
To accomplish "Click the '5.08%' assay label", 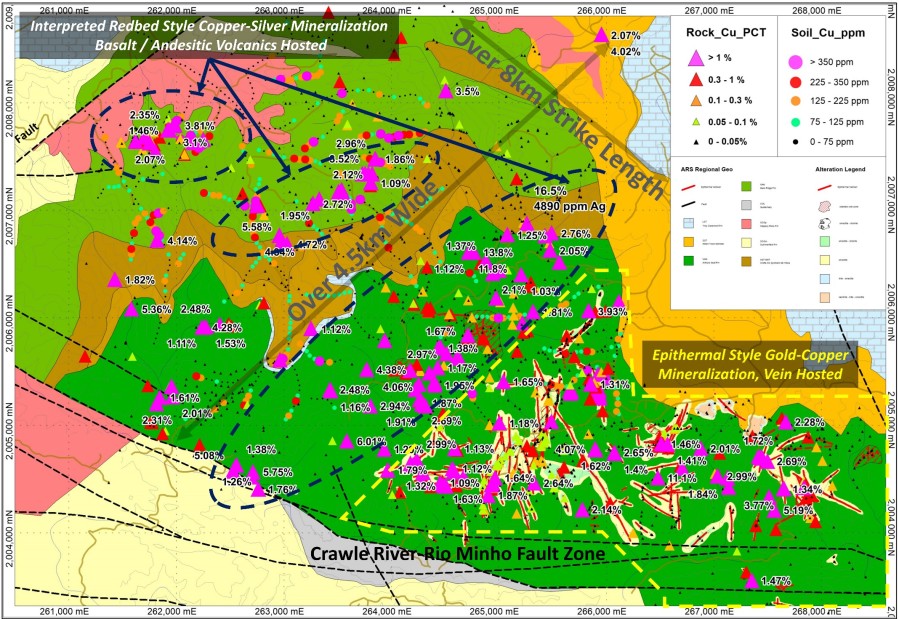I will pos(209,456).
